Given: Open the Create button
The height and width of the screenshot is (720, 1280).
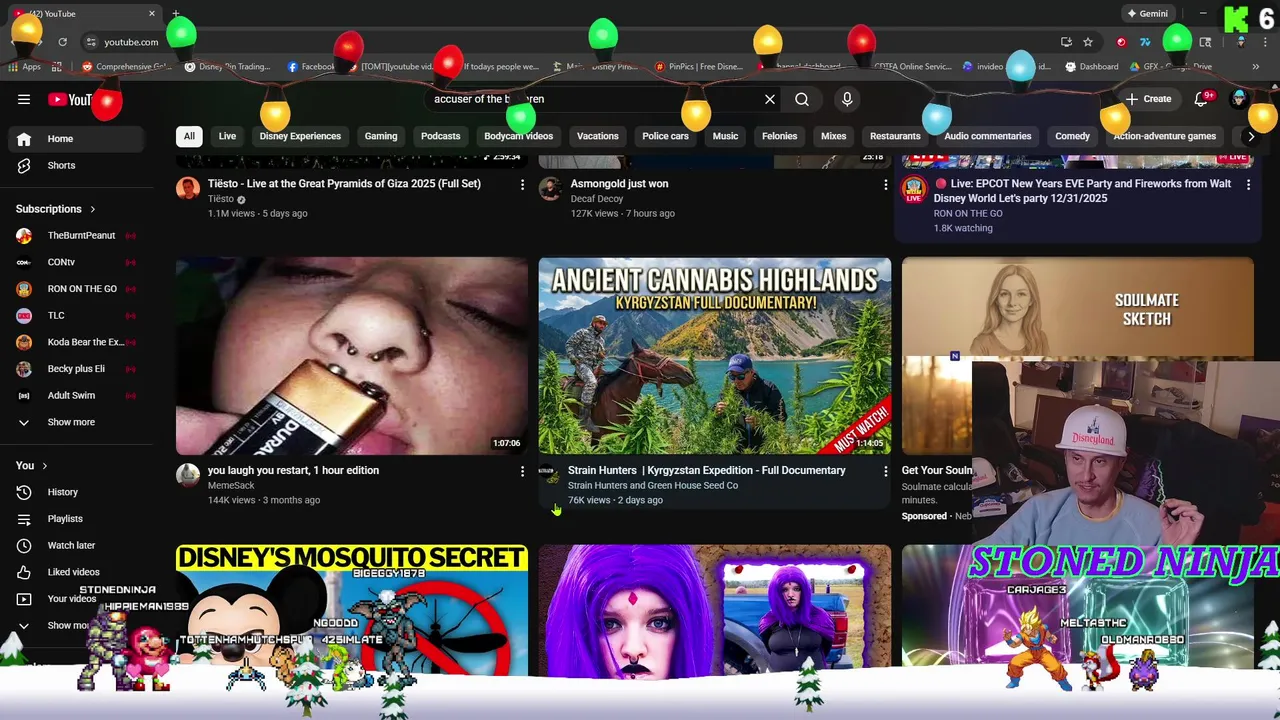Looking at the screenshot, I should 1148,99.
